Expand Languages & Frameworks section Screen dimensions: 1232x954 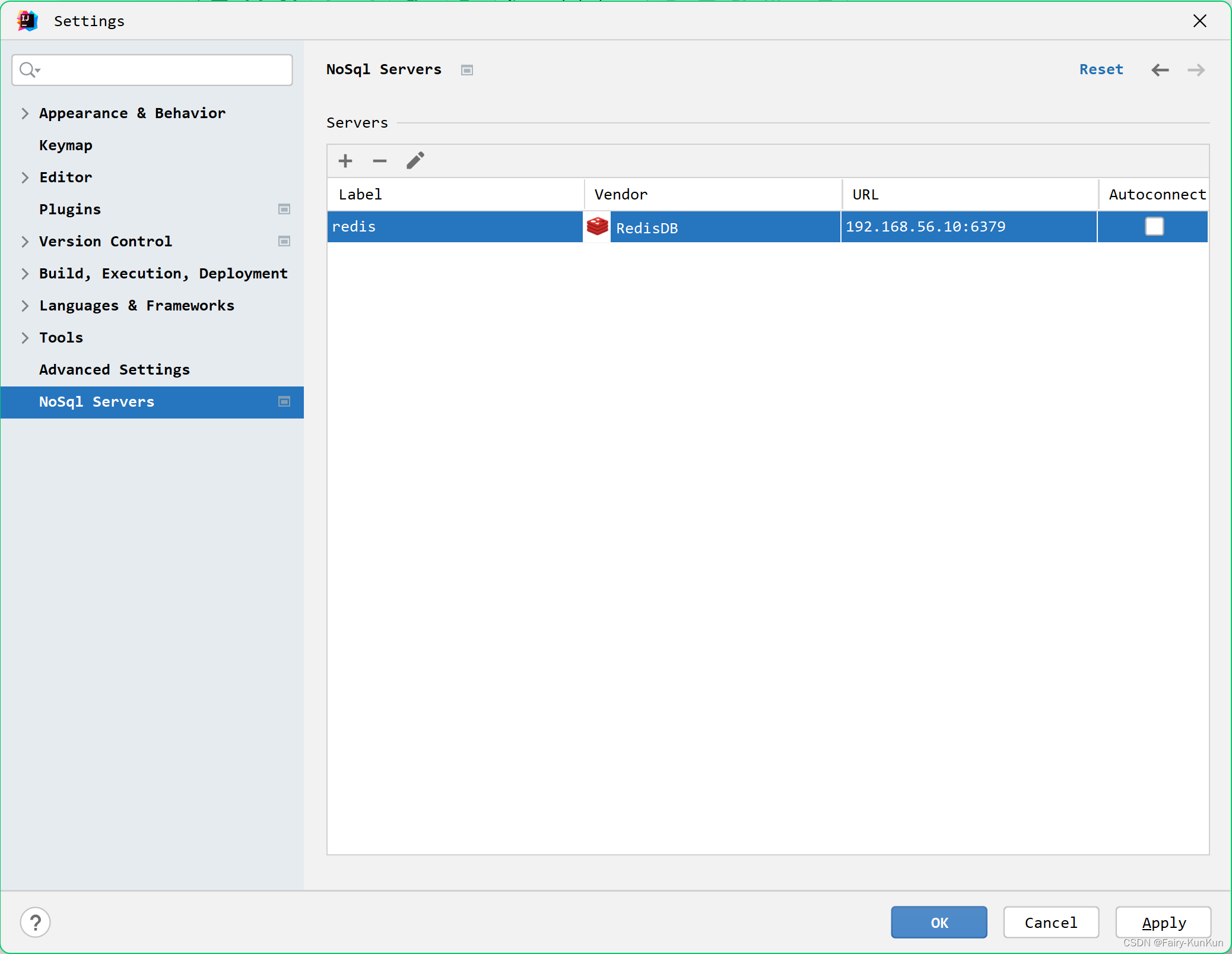point(25,306)
